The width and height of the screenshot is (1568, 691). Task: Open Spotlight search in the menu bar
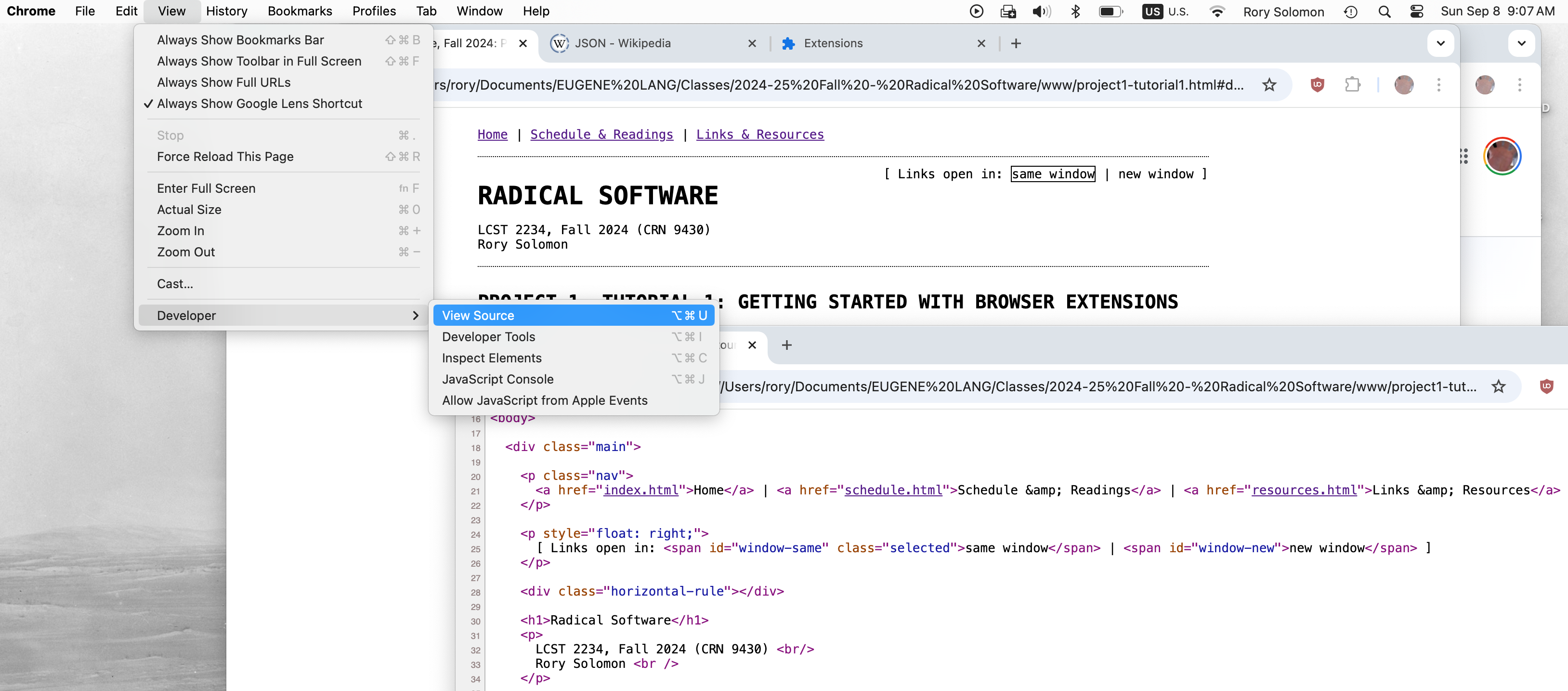pyautogui.click(x=1384, y=12)
